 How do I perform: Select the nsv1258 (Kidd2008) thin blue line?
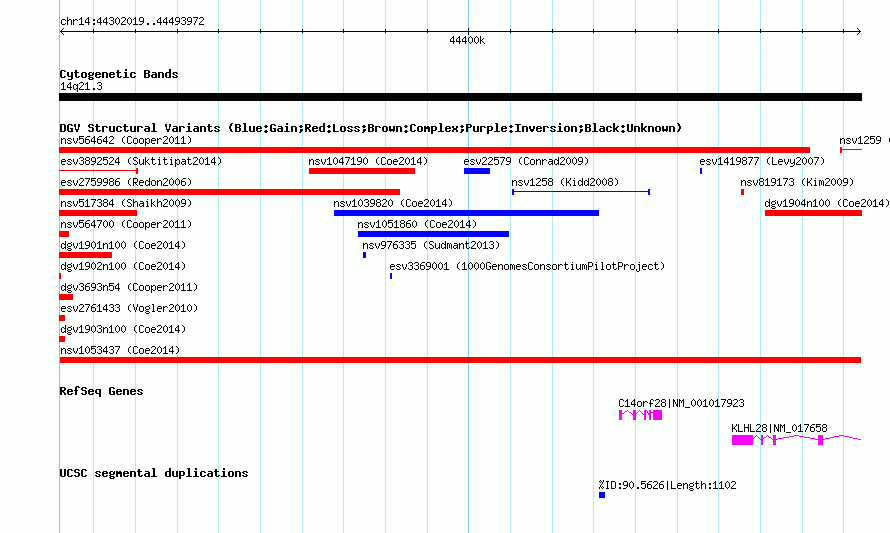pyautogui.click(x=581, y=192)
